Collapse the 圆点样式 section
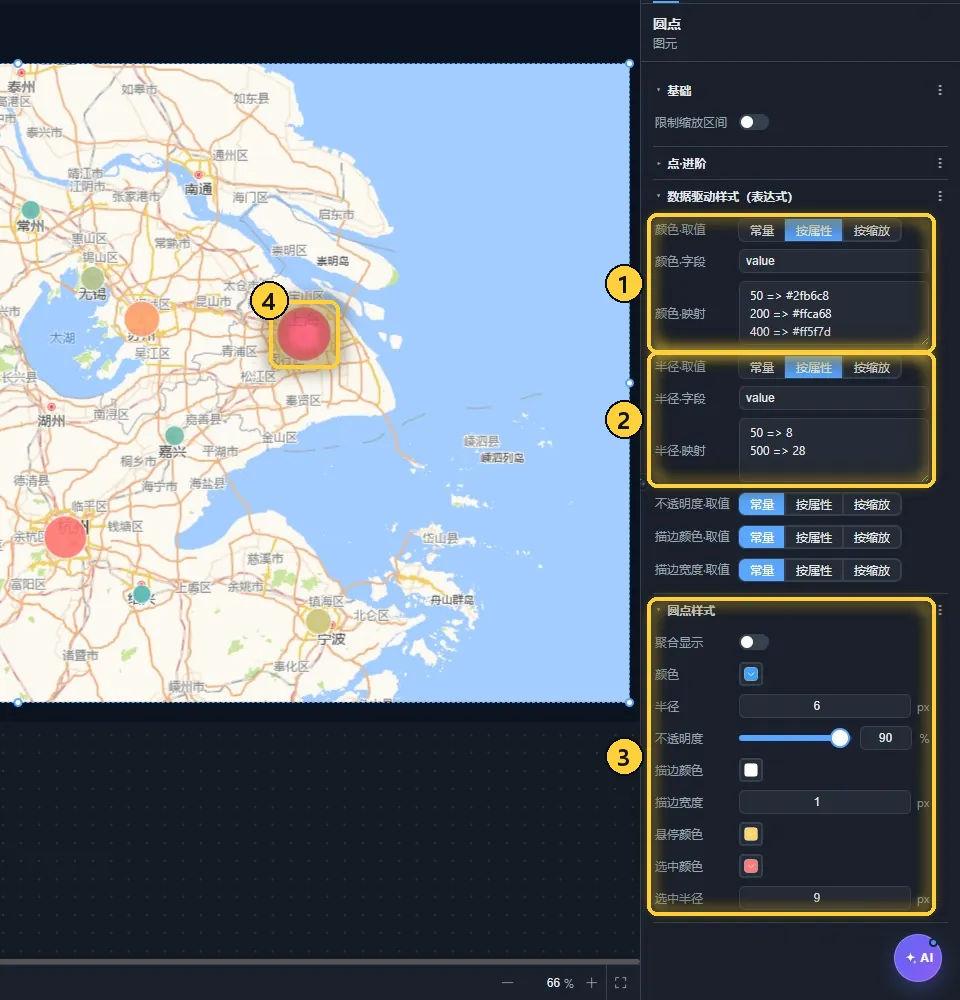960x1000 pixels. click(x=658, y=610)
